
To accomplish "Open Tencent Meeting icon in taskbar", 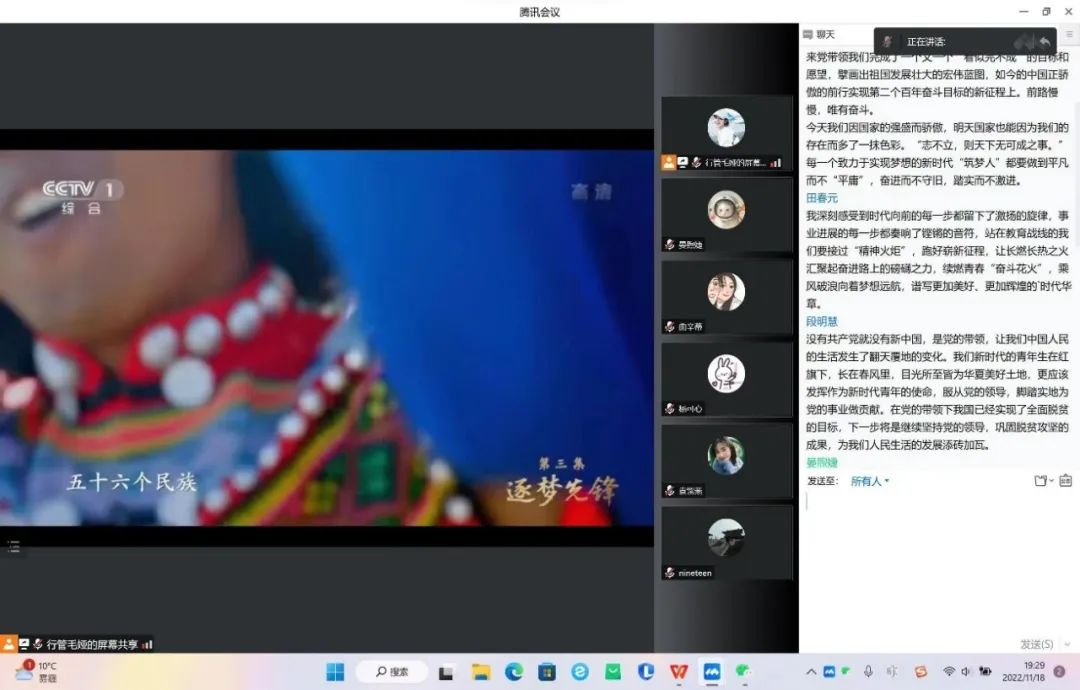I will tap(712, 672).
